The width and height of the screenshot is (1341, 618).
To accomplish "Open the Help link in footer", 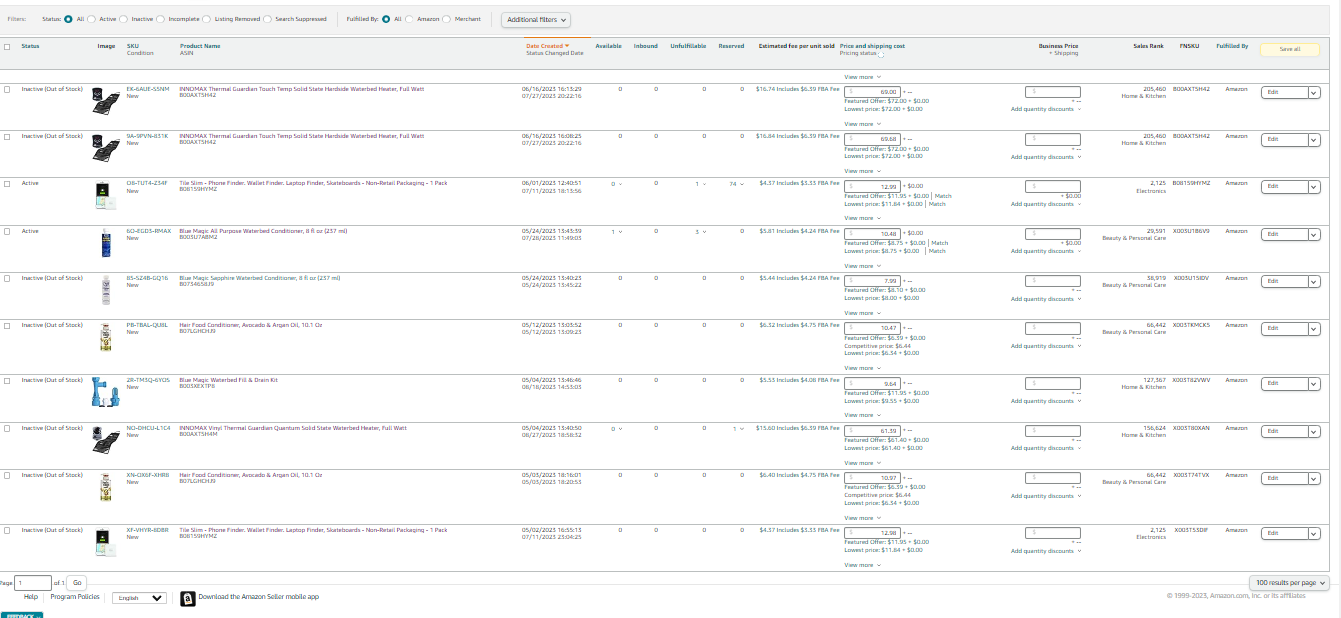I will tap(31, 597).
